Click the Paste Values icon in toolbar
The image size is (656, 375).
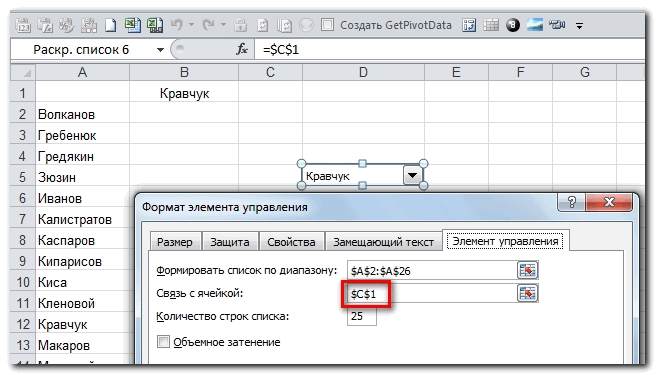coord(23,25)
